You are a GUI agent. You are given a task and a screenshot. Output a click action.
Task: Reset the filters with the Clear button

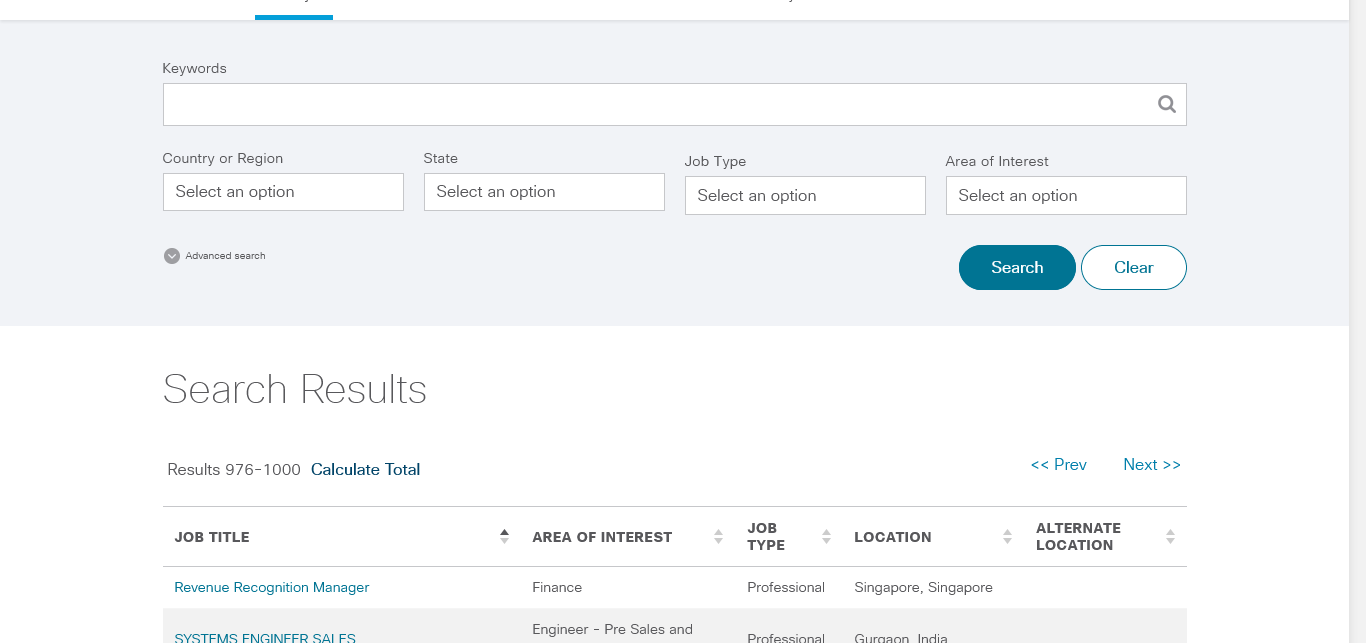click(1133, 268)
